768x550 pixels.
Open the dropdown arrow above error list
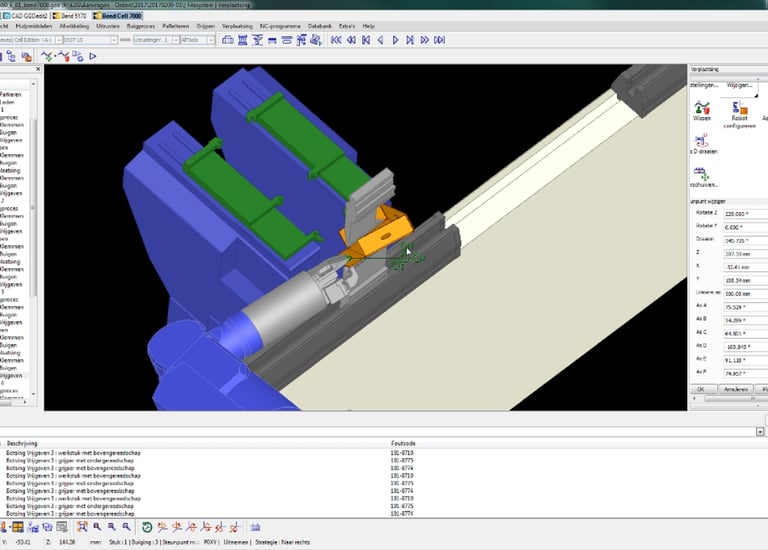pyautogui.click(x=760, y=431)
